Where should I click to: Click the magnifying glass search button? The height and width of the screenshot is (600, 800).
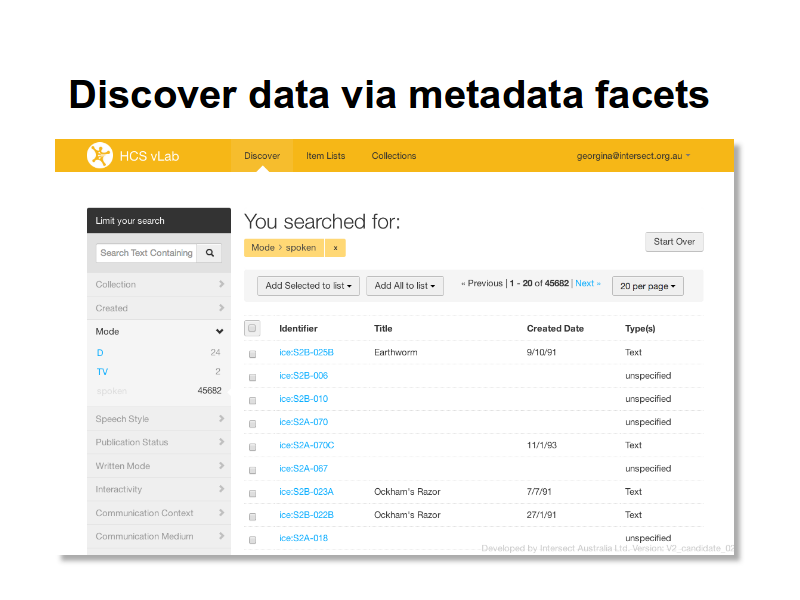point(210,253)
